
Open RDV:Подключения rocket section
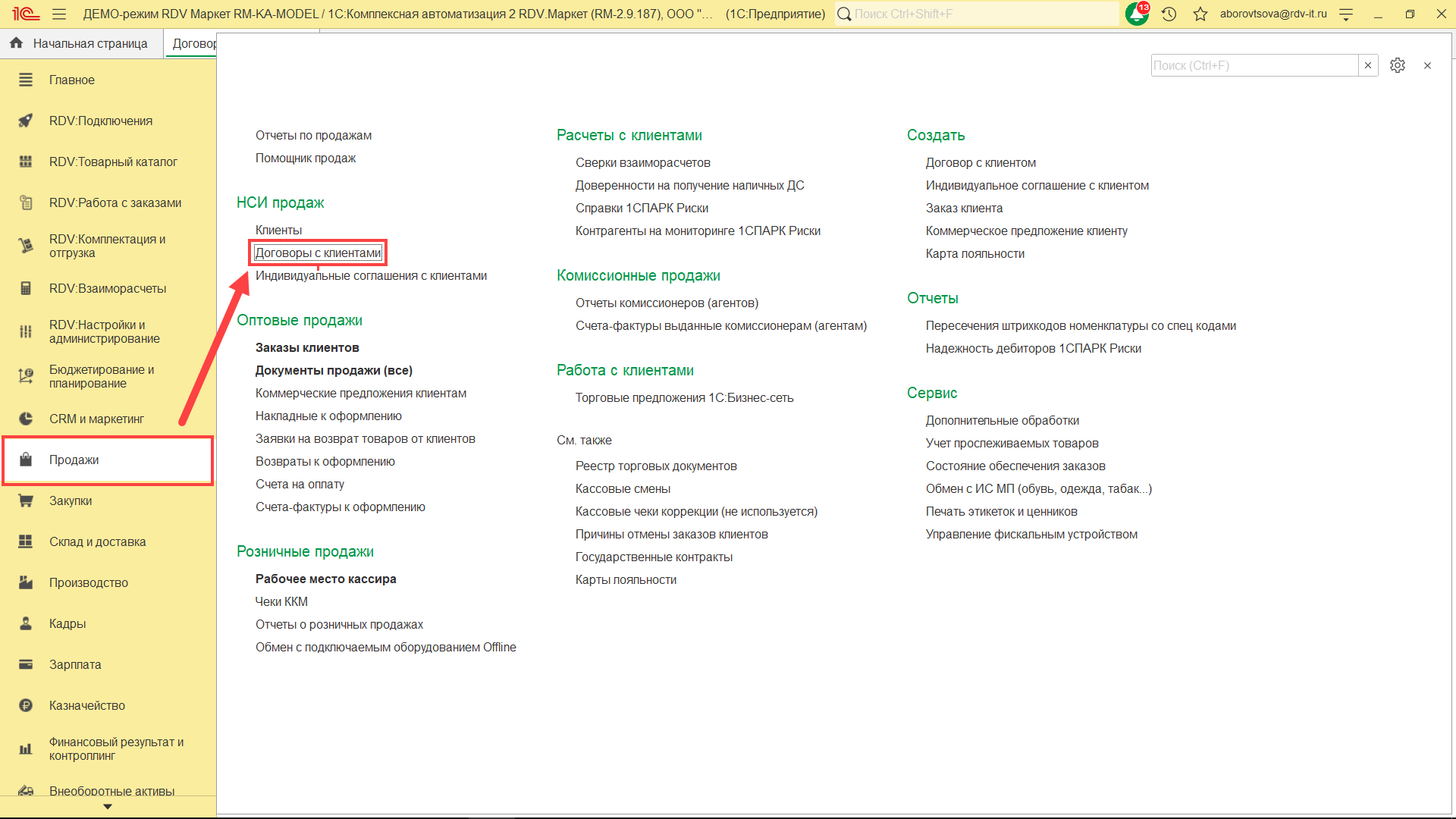[x=100, y=121]
